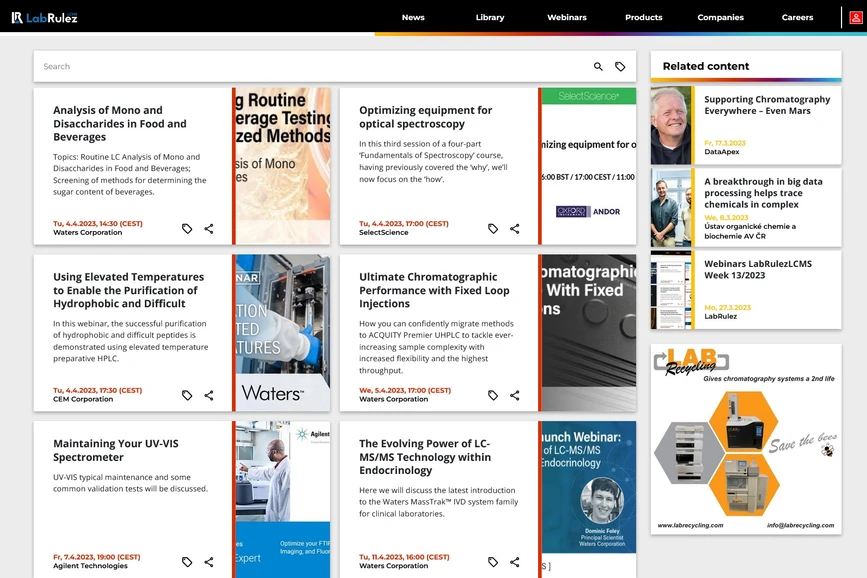
Task: Open the Library menu
Action: 490,17
